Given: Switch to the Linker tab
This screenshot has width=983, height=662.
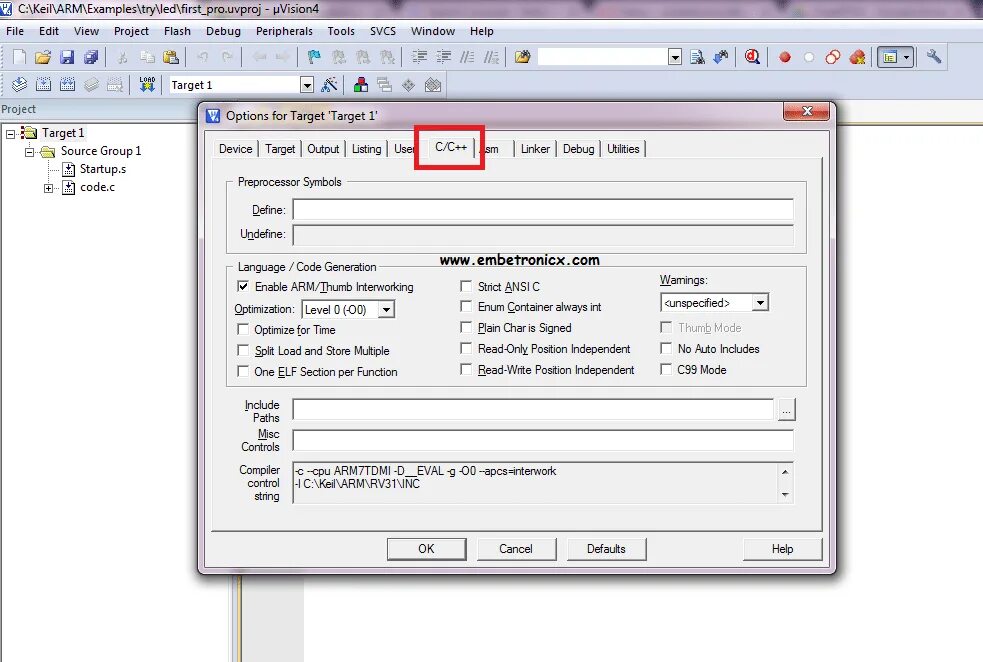Looking at the screenshot, I should pos(535,149).
